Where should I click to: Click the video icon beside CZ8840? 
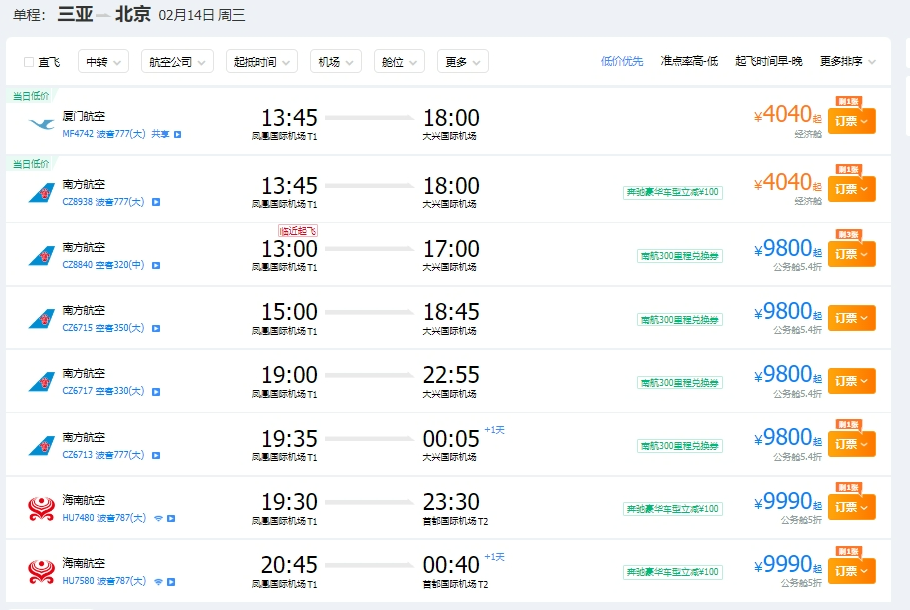point(156,265)
